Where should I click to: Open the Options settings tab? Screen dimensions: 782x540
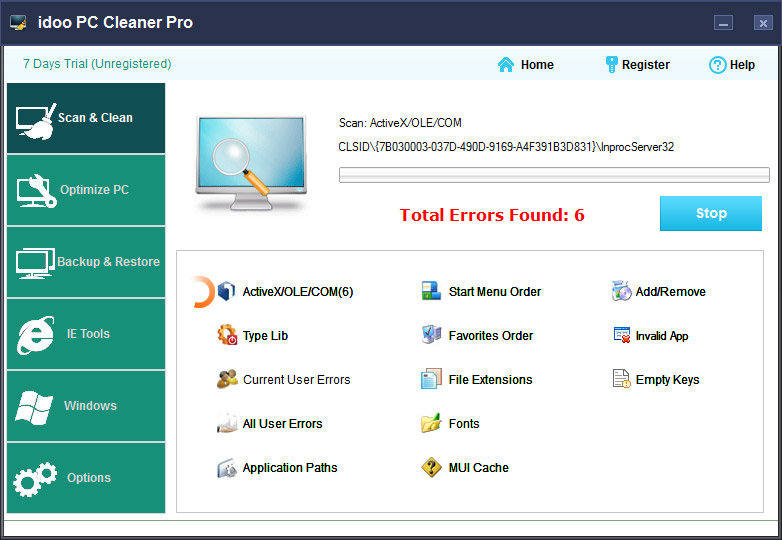coord(86,478)
